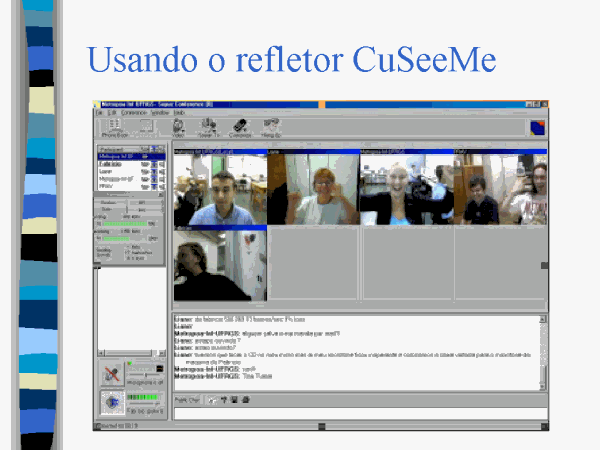Select PRAV in the participant list
600x450 pixels.
(131, 186)
